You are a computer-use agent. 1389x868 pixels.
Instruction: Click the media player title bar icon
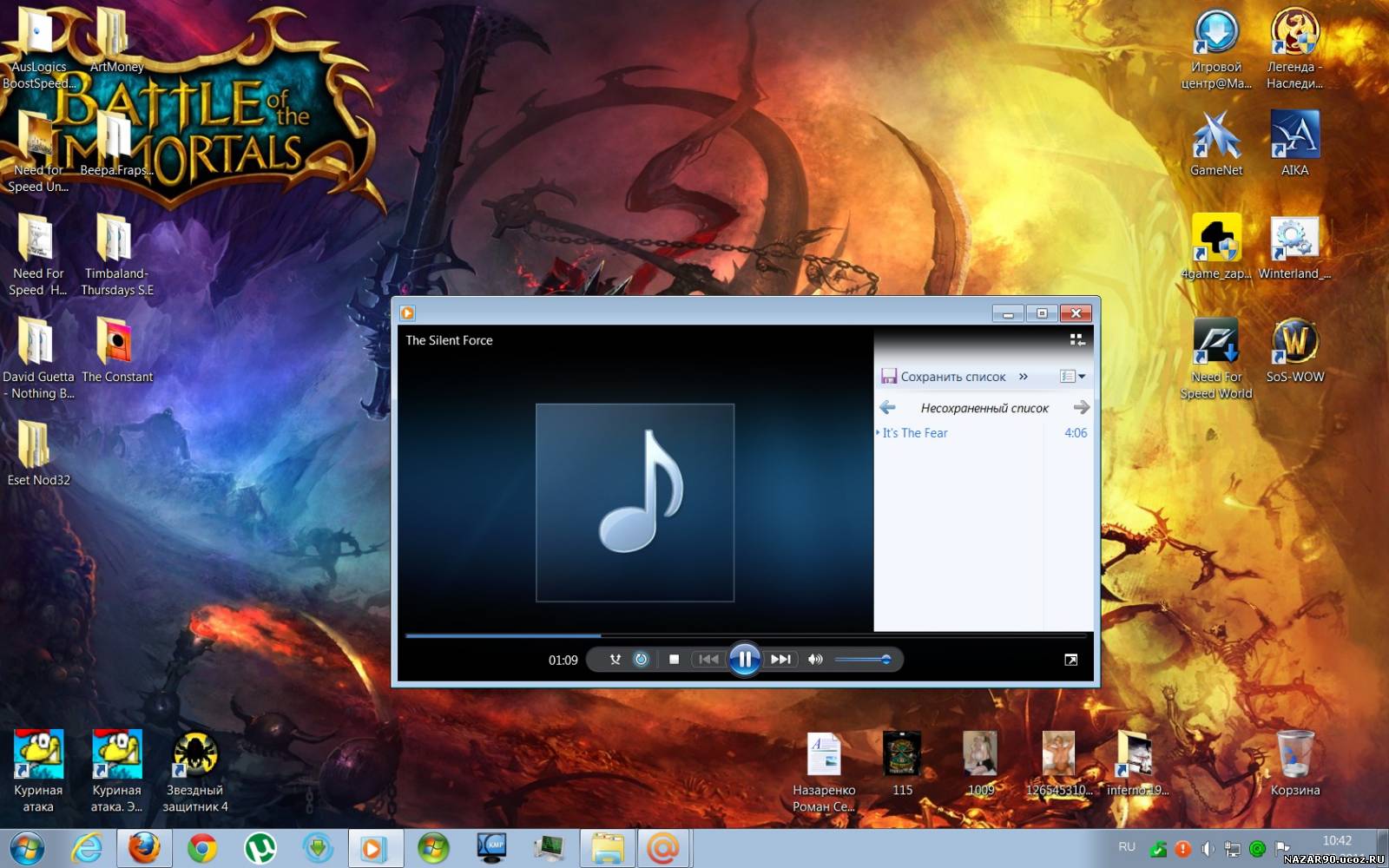click(407, 313)
